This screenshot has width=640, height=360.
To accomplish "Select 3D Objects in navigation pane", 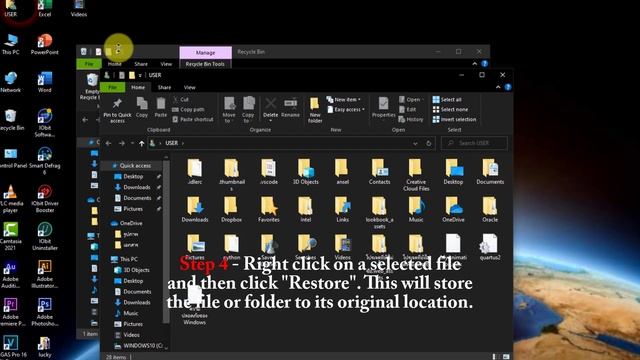I will pos(136,270).
